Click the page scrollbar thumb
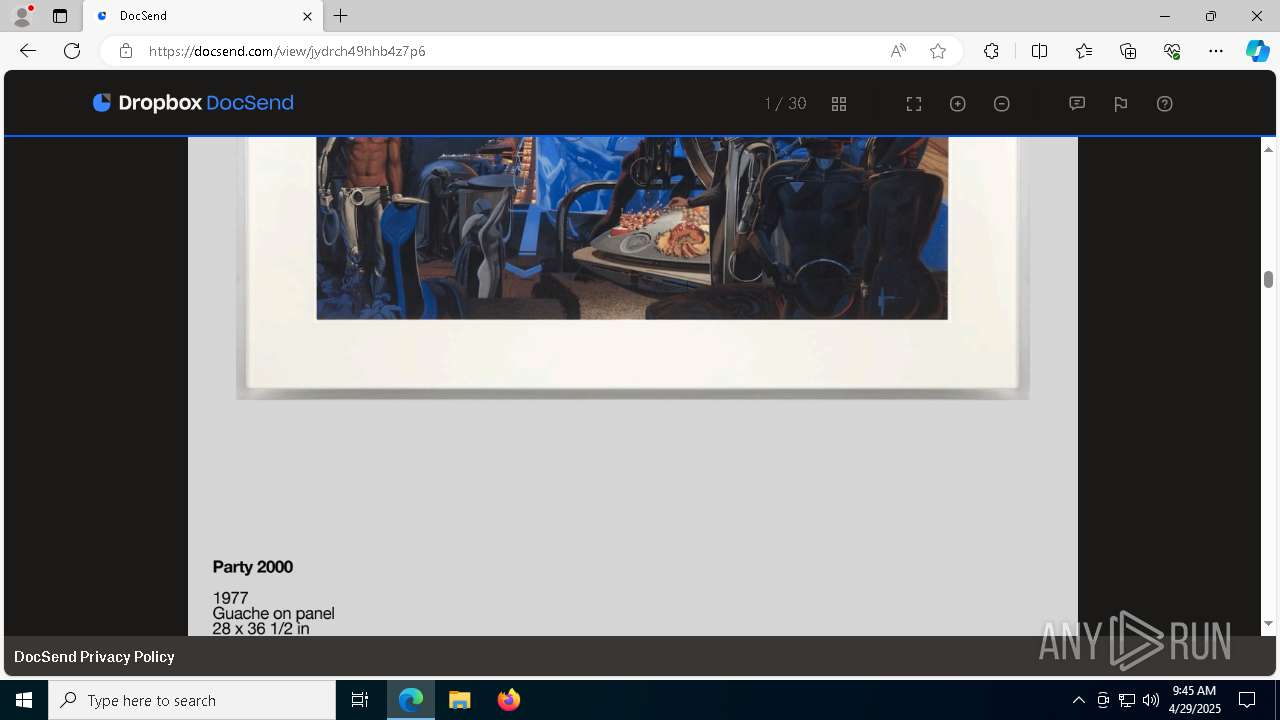1280x720 pixels. pos(1268,279)
